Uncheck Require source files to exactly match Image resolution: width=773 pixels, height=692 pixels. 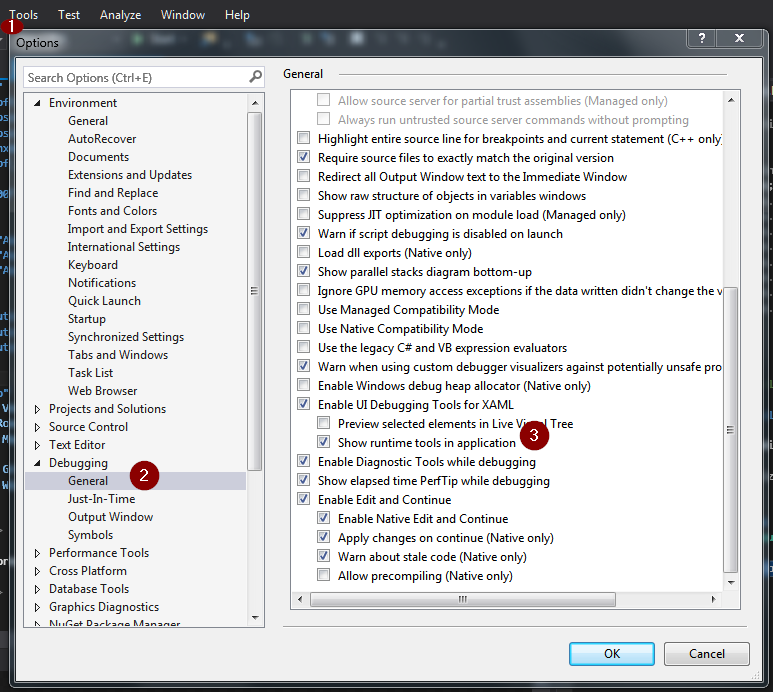pos(303,157)
